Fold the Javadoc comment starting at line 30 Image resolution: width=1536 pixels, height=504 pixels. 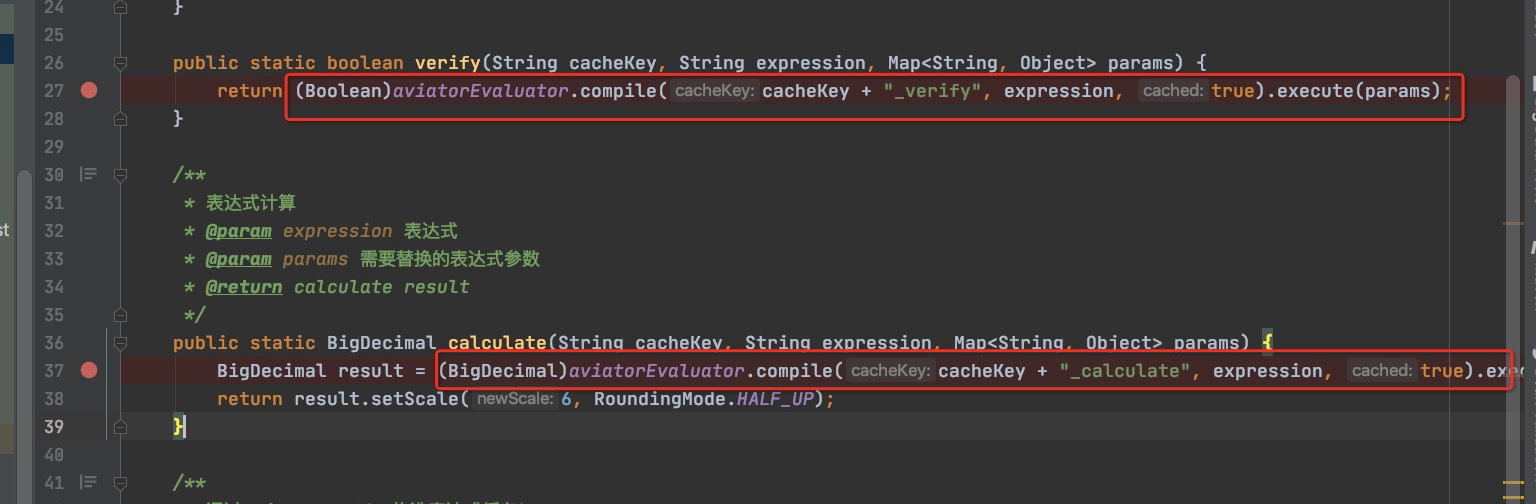121,175
